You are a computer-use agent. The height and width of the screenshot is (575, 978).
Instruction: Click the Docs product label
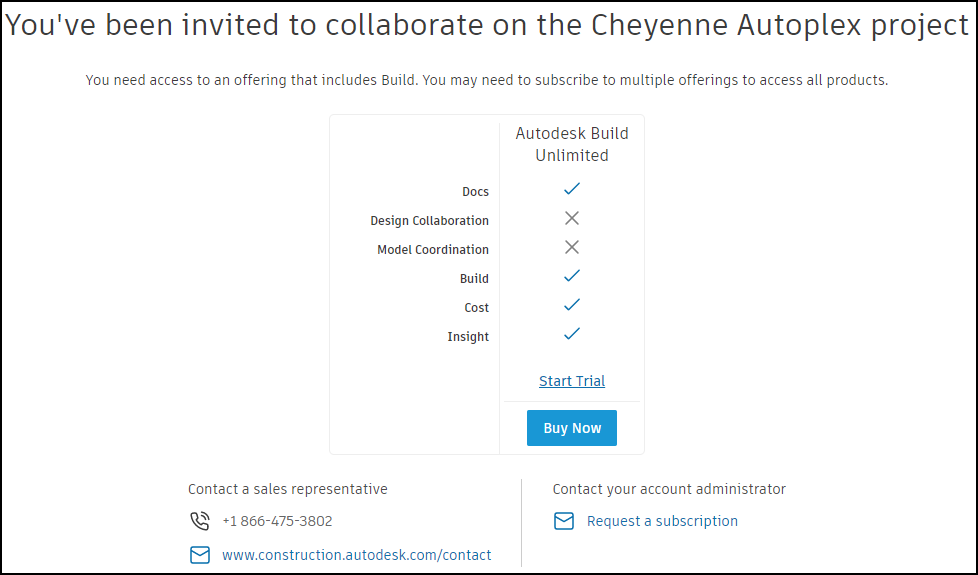(475, 192)
